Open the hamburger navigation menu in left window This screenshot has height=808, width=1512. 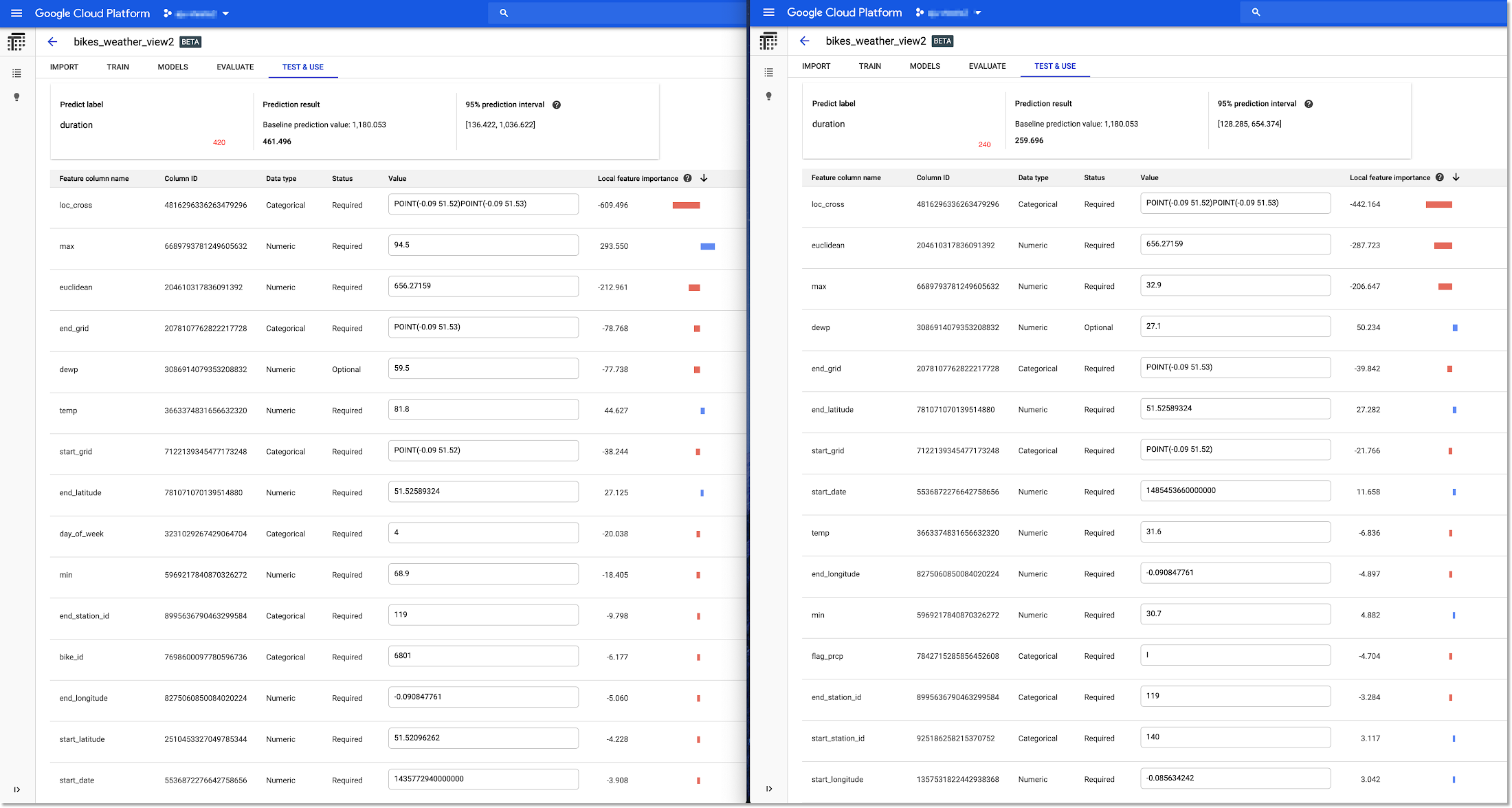16,13
